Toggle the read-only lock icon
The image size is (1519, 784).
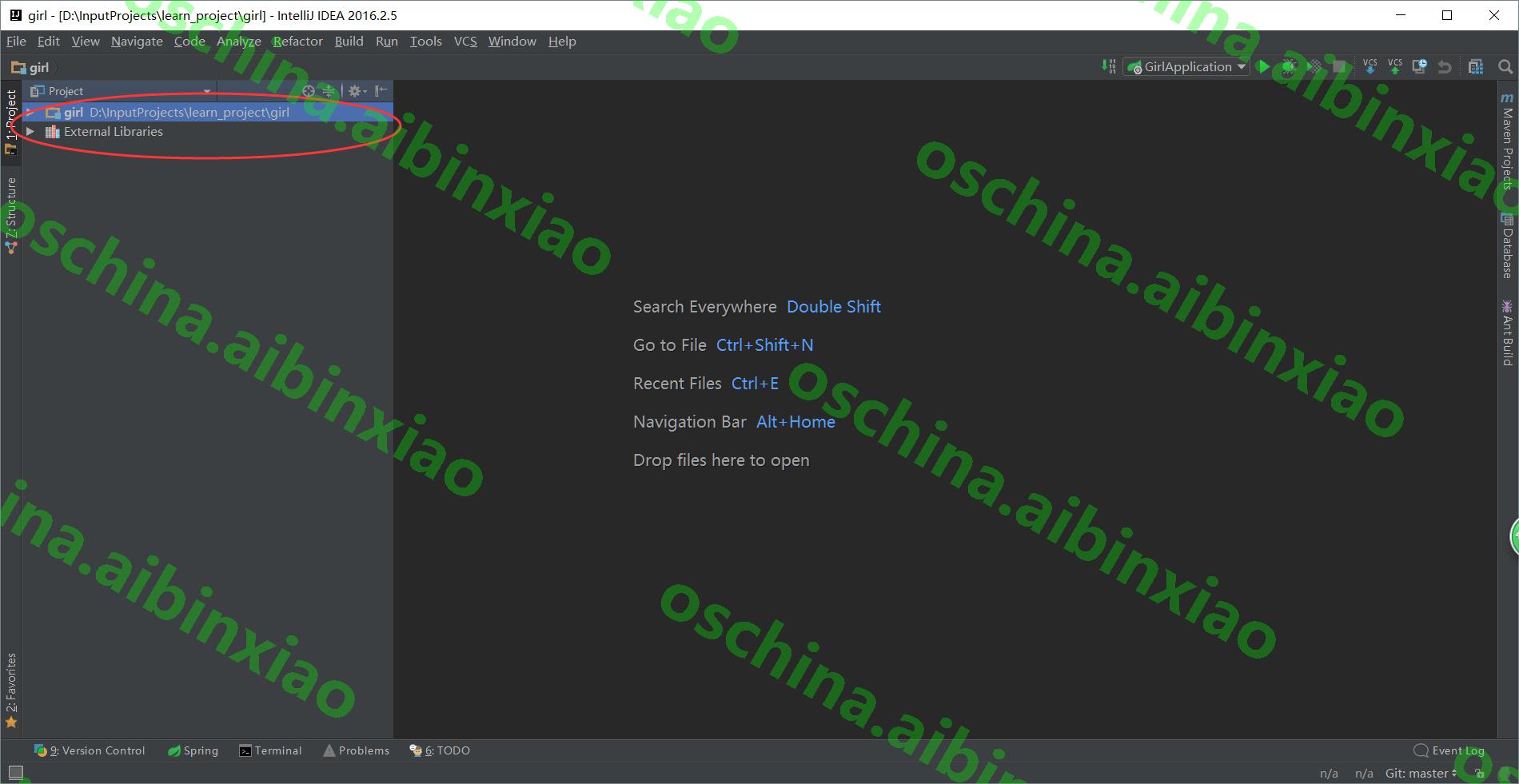[1480, 773]
